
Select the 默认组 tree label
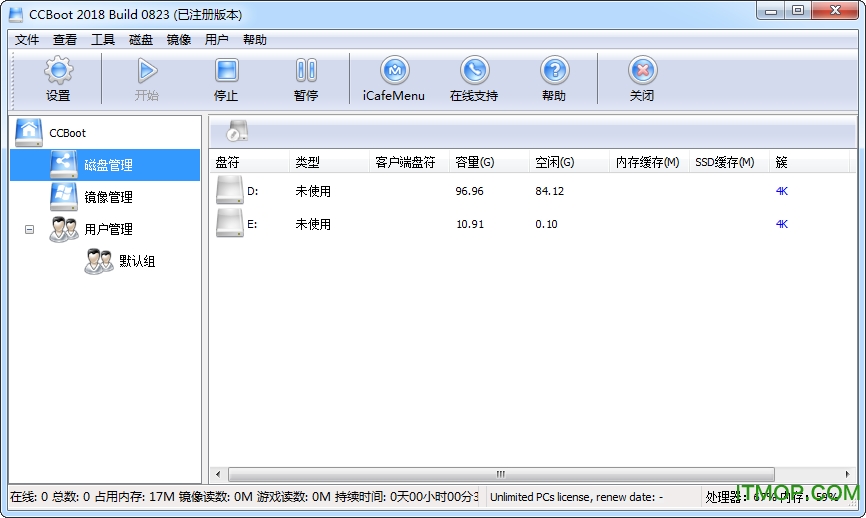[137, 261]
